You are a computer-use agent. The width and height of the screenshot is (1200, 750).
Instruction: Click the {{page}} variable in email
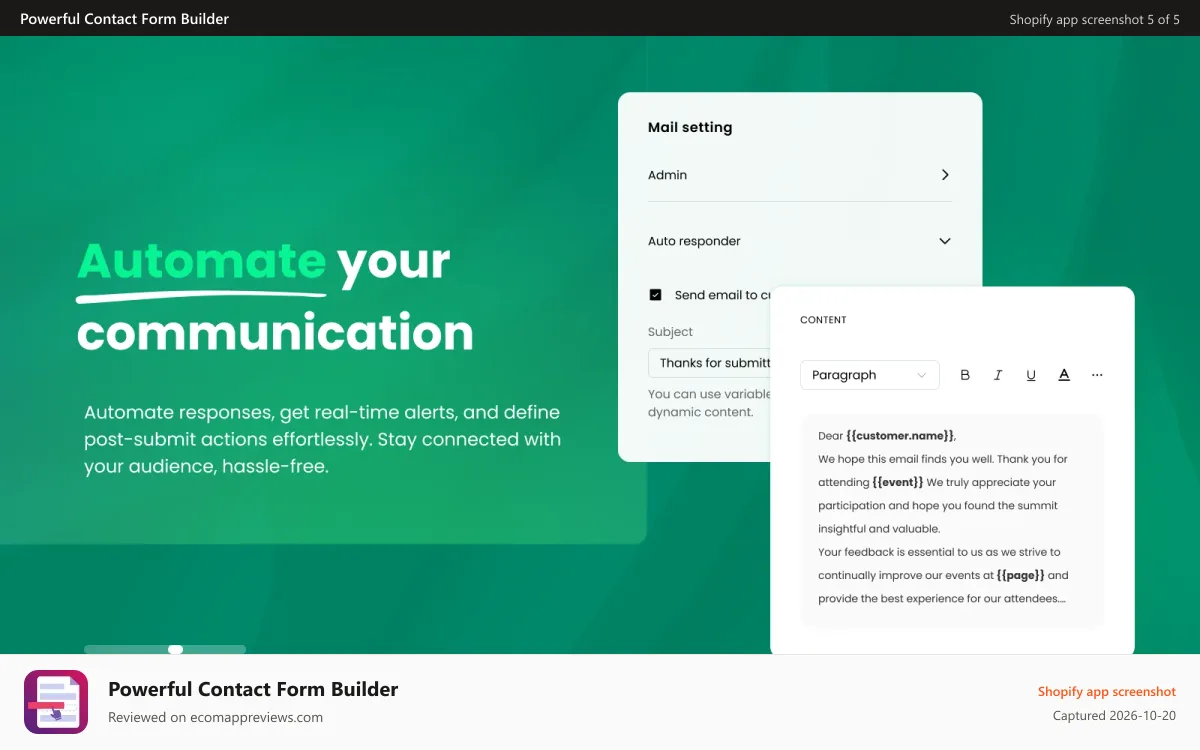pyautogui.click(x=1020, y=575)
